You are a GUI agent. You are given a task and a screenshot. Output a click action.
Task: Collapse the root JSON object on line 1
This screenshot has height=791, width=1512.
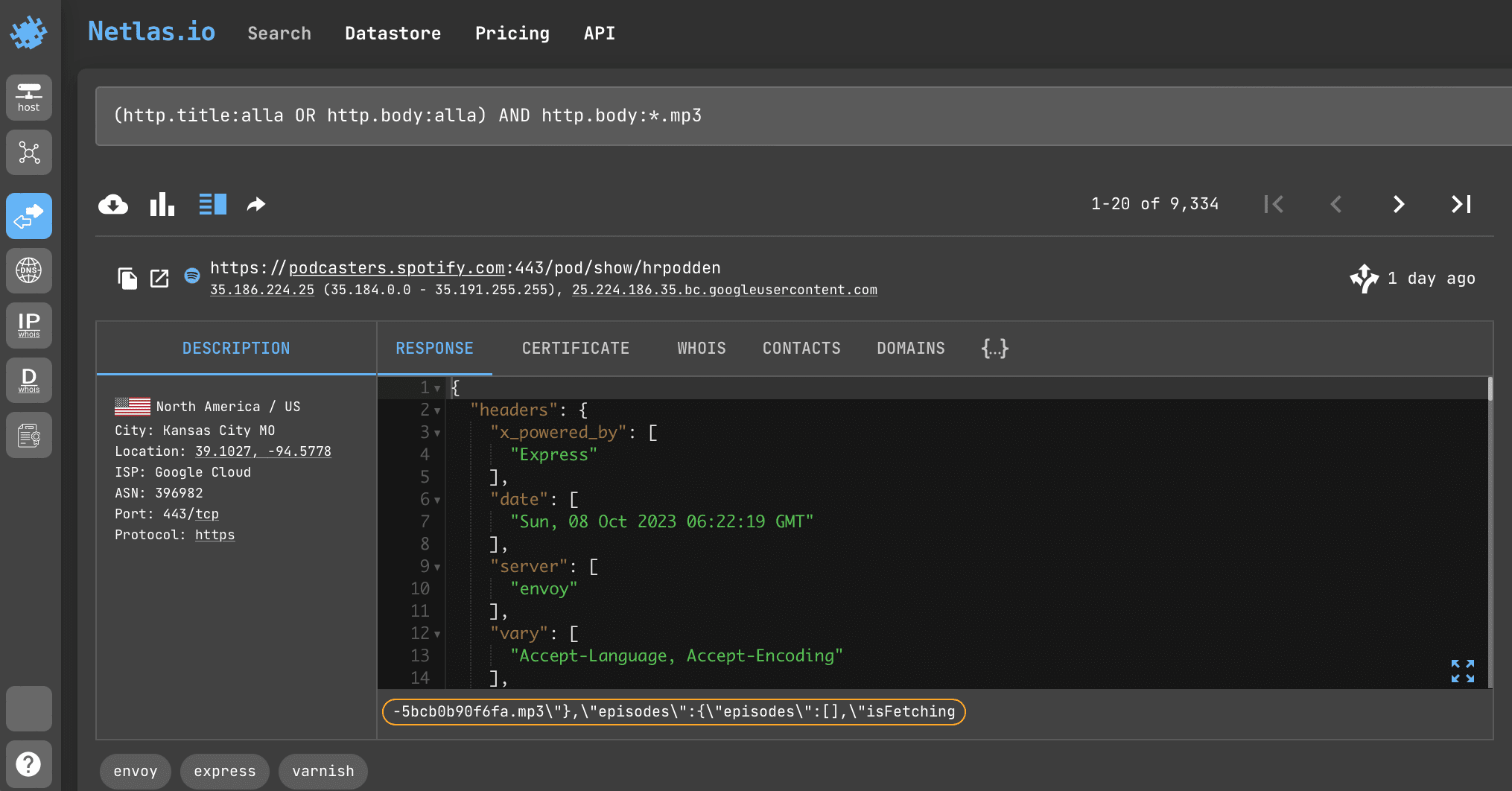437,388
